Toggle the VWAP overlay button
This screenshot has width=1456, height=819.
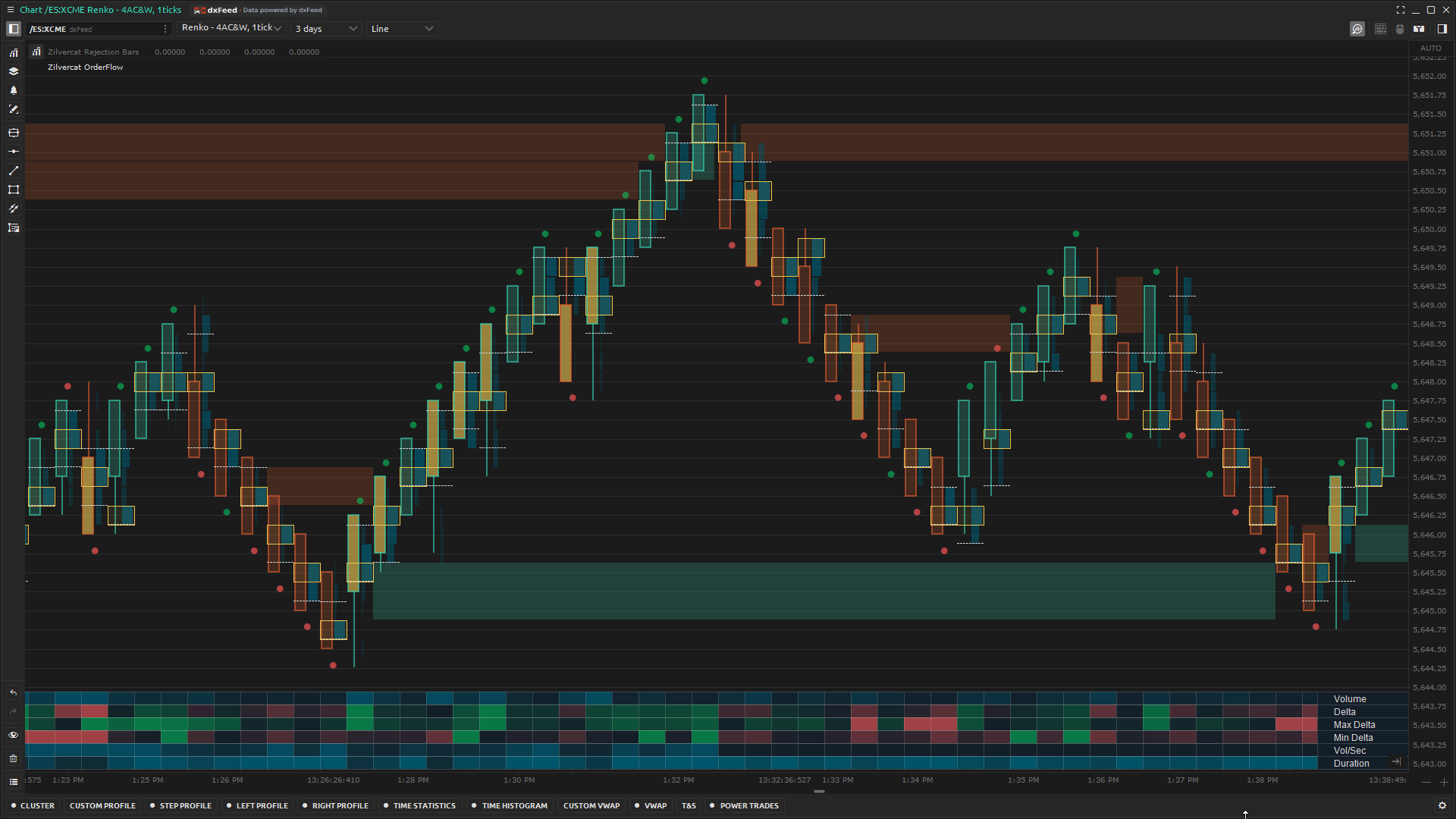(651, 805)
